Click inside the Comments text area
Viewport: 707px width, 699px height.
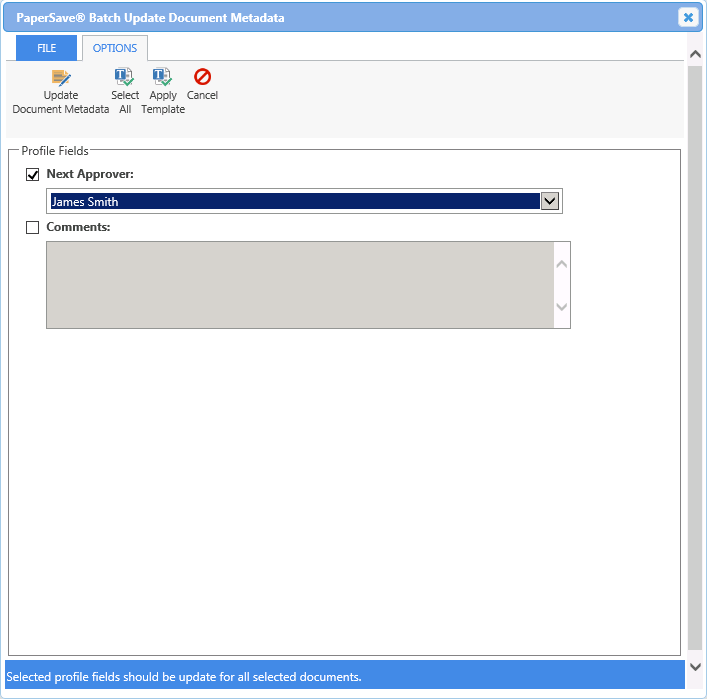[x=300, y=285]
